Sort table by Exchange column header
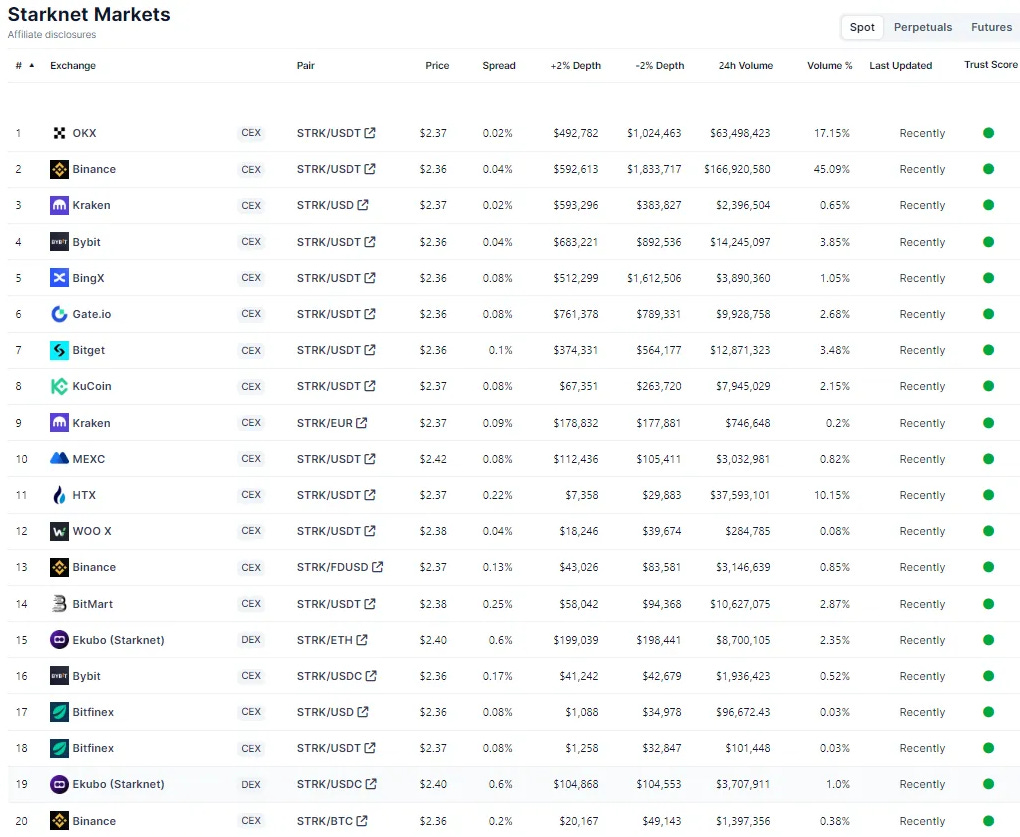Screen dimensions: 1020x837 pos(73,66)
